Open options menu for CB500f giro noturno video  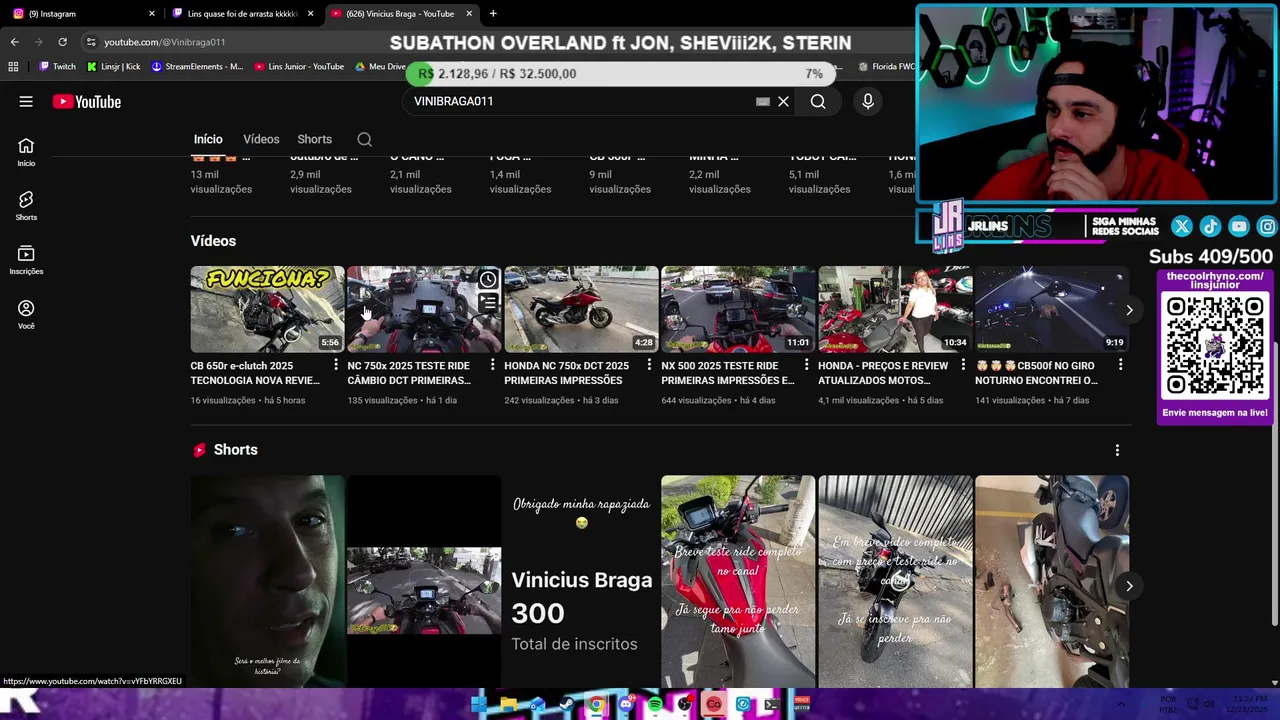coord(1120,365)
